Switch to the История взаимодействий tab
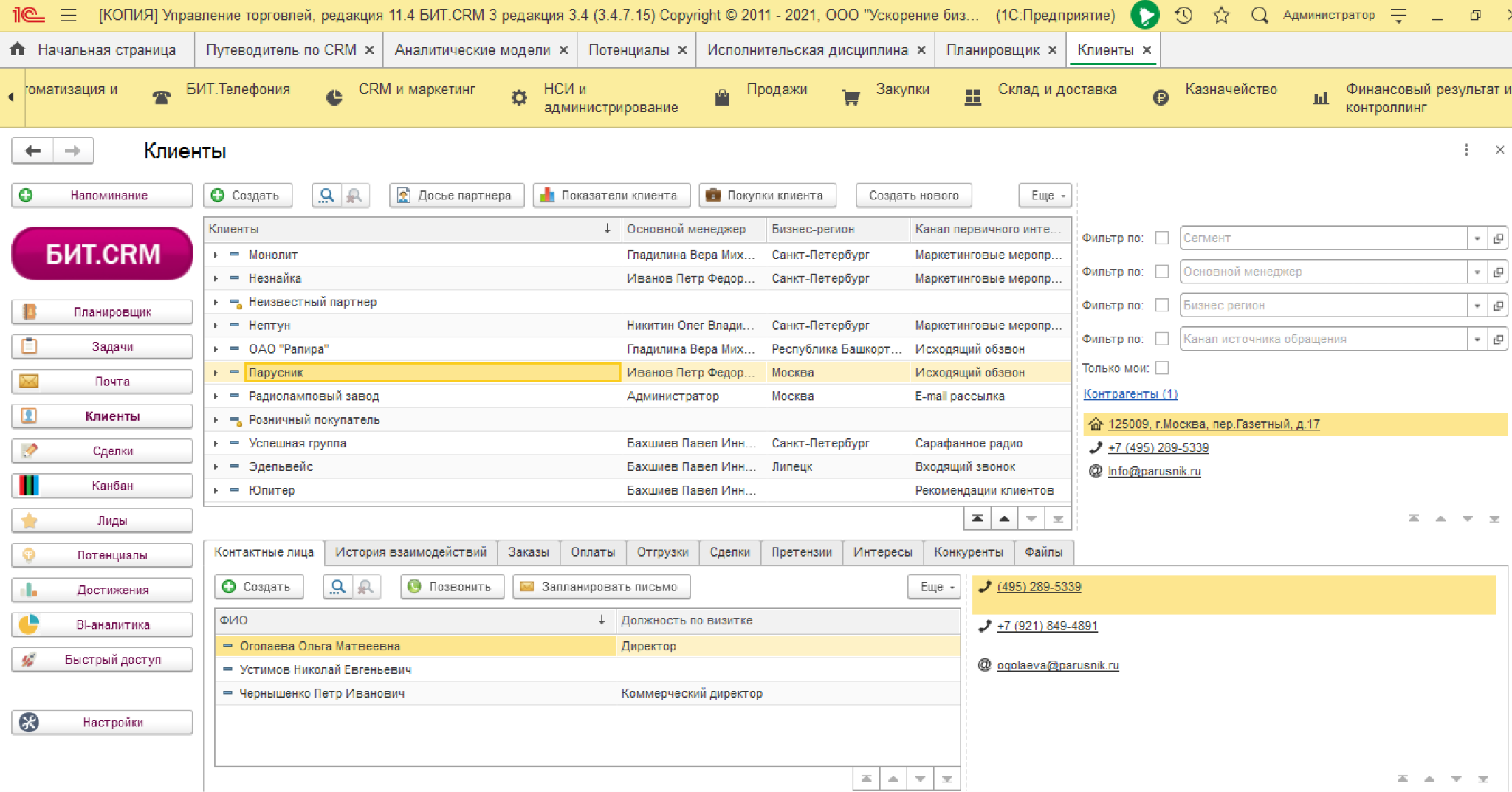Screen dimensions: 1512x792 410,552
